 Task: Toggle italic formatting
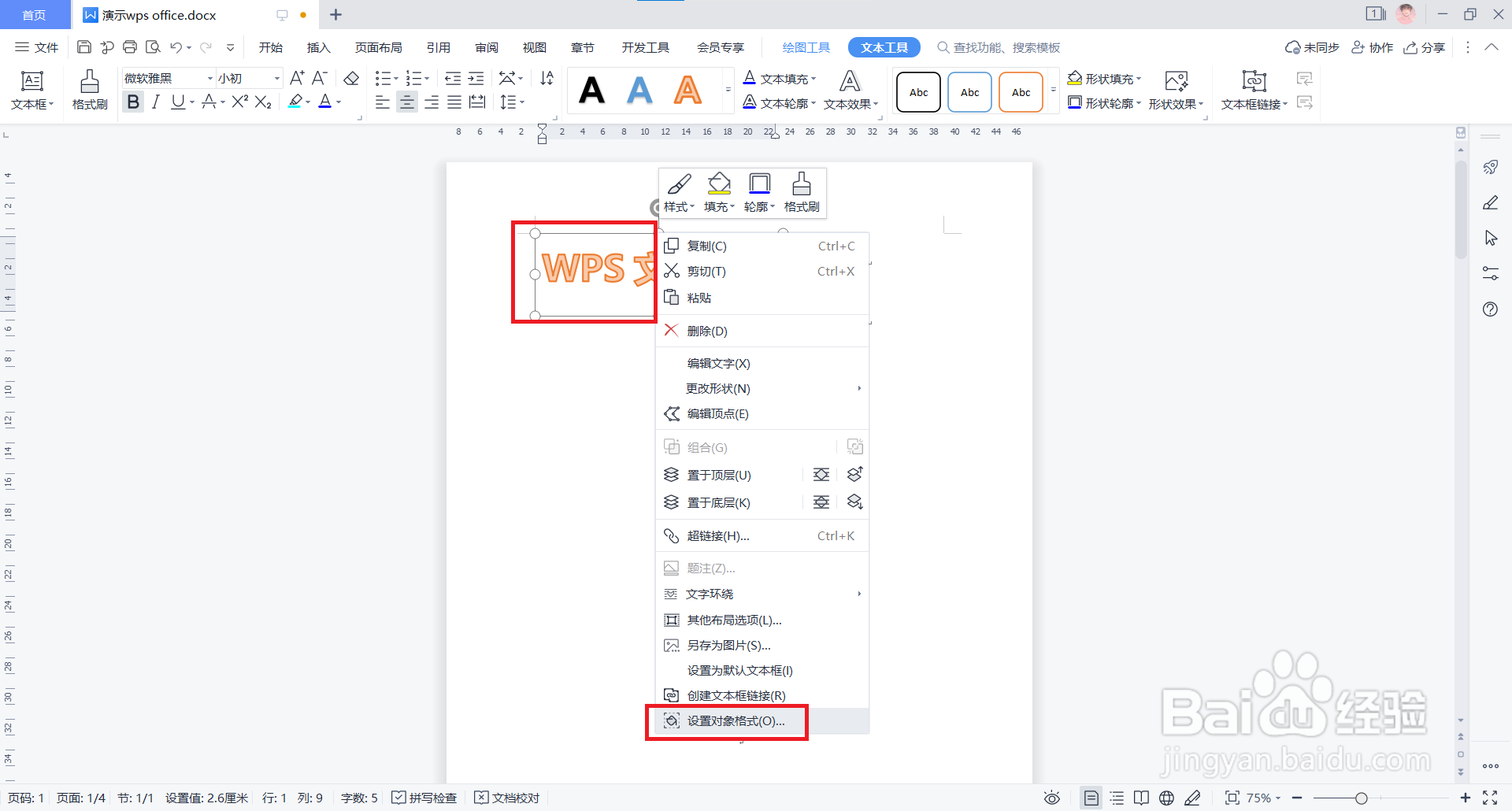(155, 101)
